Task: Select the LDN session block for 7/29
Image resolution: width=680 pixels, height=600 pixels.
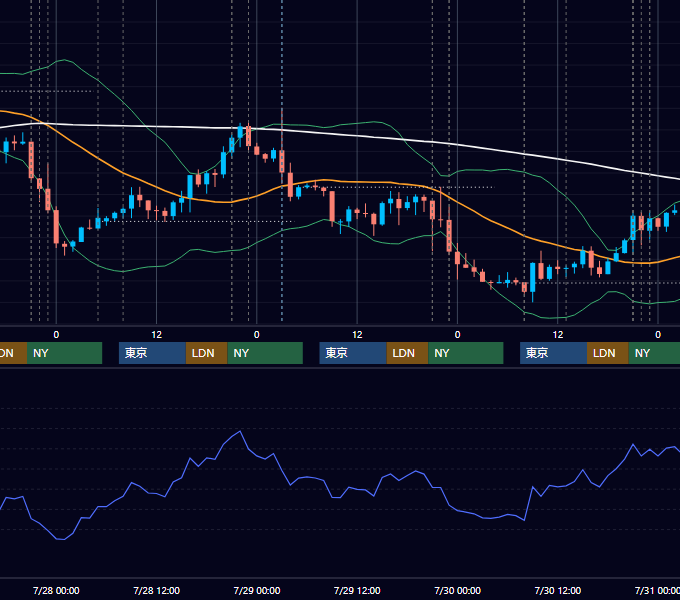Action: click(x=408, y=353)
